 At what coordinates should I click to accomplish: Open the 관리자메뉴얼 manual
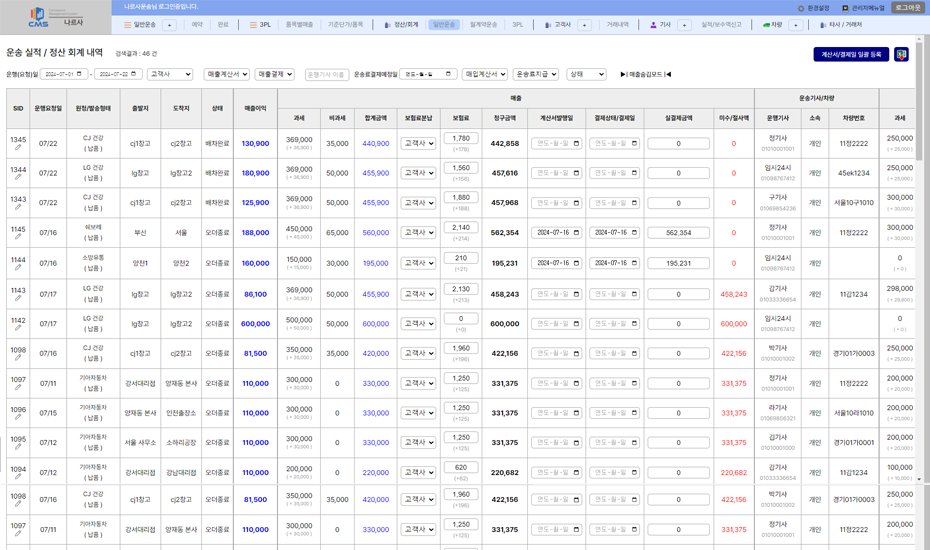point(863,8)
